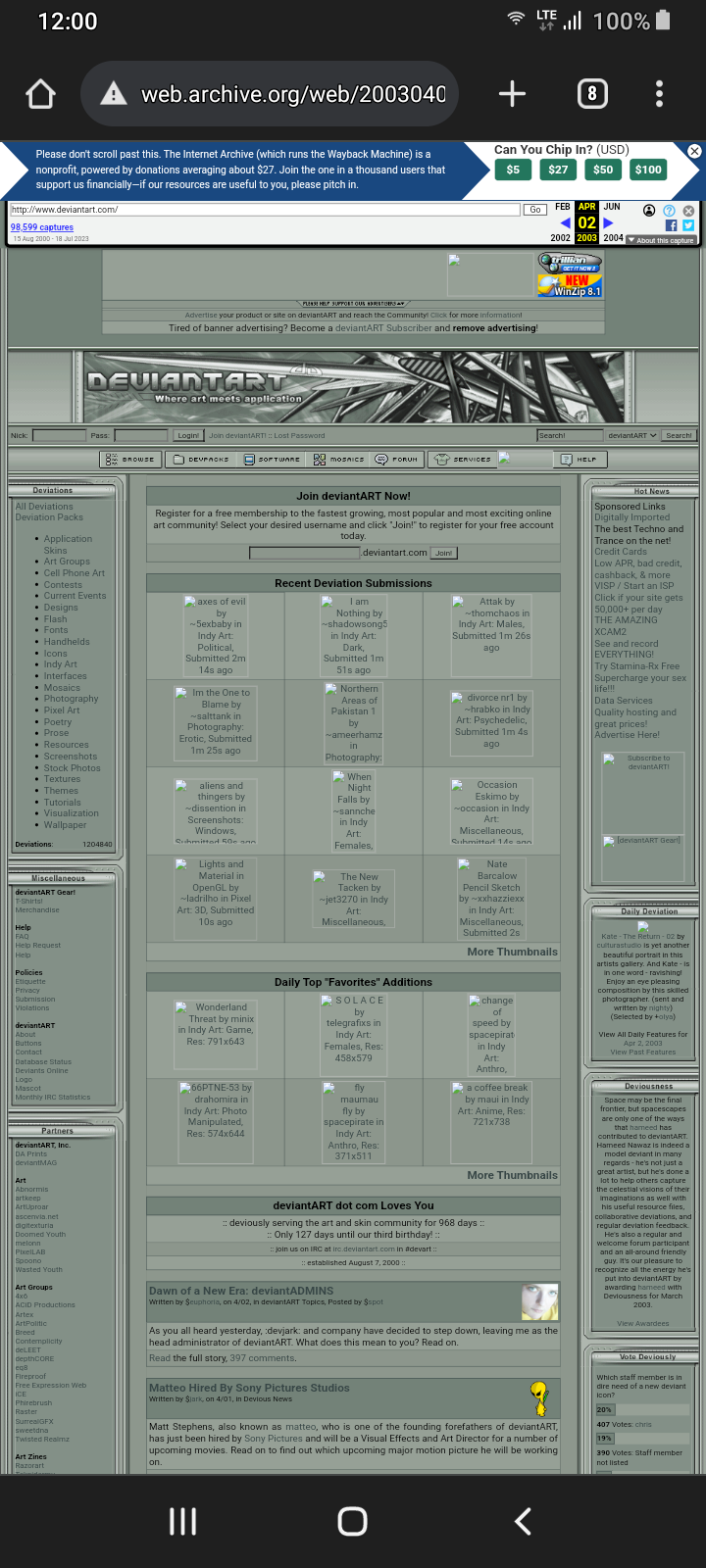
Task: Focus the Wayback URL field
Action: 265,210
